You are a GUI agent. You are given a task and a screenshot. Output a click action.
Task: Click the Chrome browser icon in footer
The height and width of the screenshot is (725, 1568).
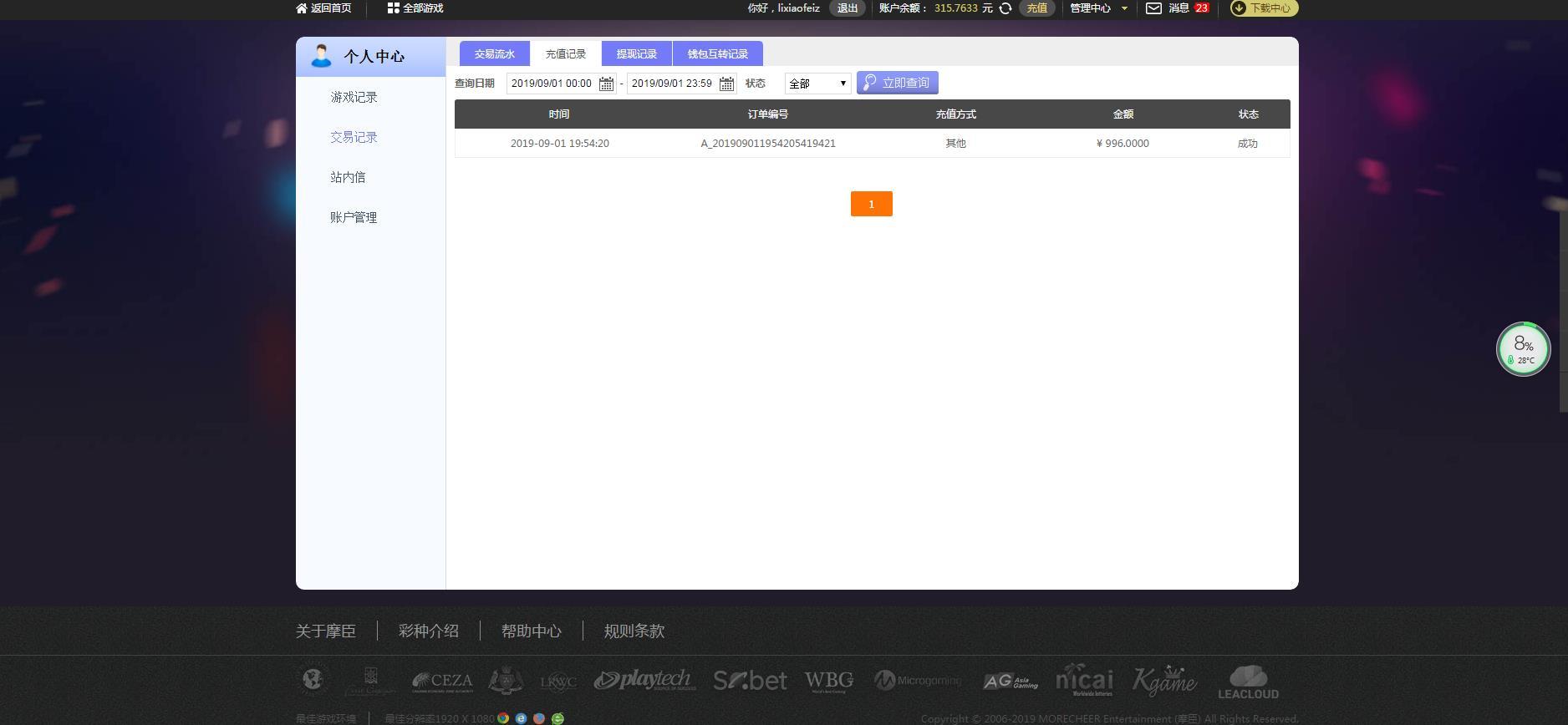tap(503, 718)
